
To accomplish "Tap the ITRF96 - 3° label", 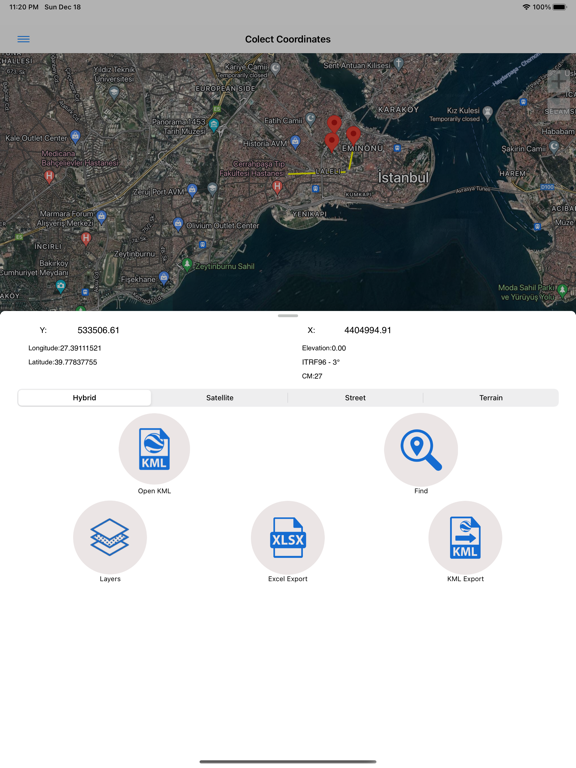I will [x=321, y=362].
